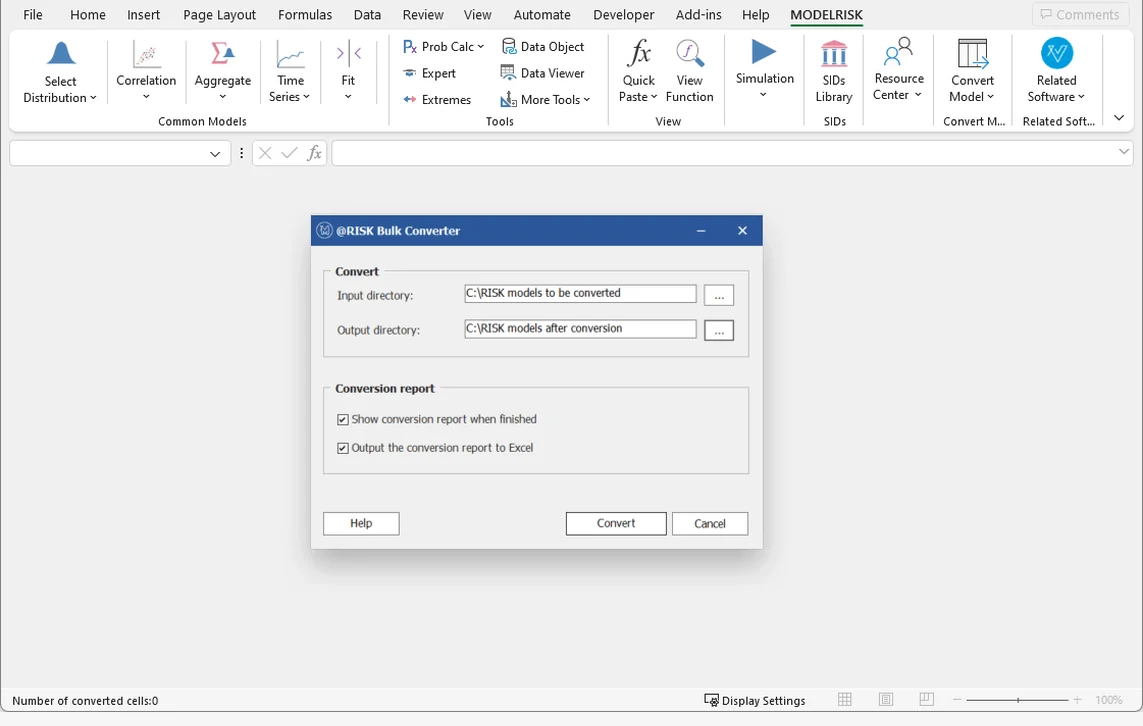Switch to the Review tab
The height and width of the screenshot is (726, 1143).
423,15
